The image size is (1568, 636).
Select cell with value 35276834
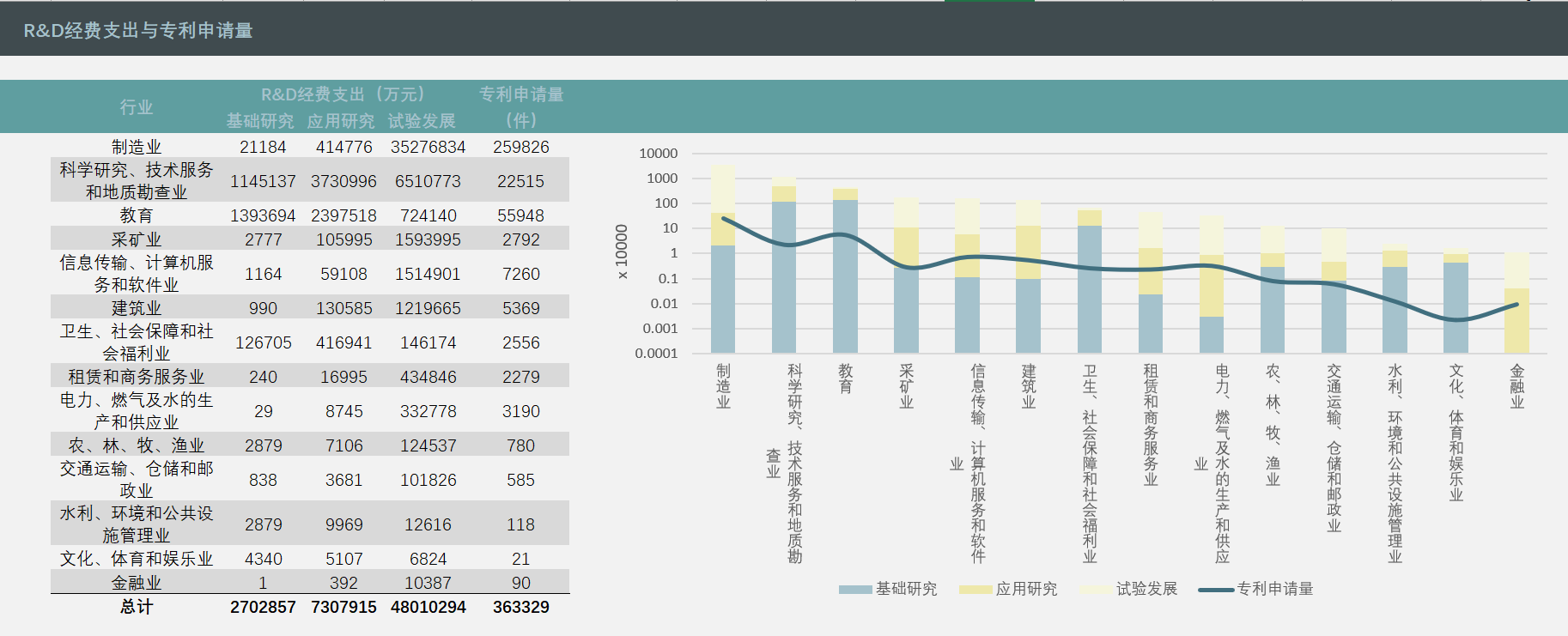click(x=428, y=147)
